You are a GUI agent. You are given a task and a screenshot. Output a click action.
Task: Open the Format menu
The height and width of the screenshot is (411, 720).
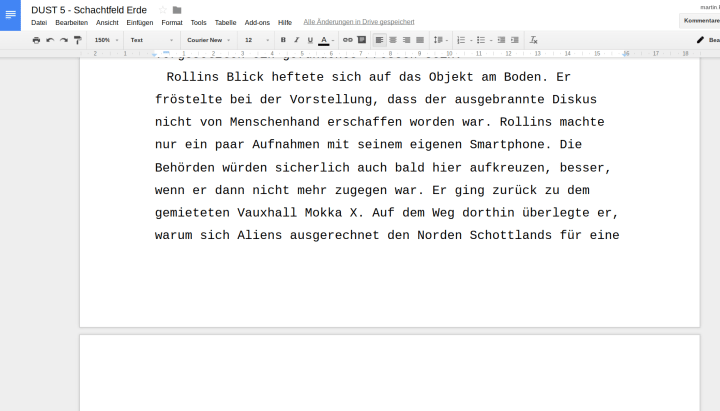tap(172, 23)
